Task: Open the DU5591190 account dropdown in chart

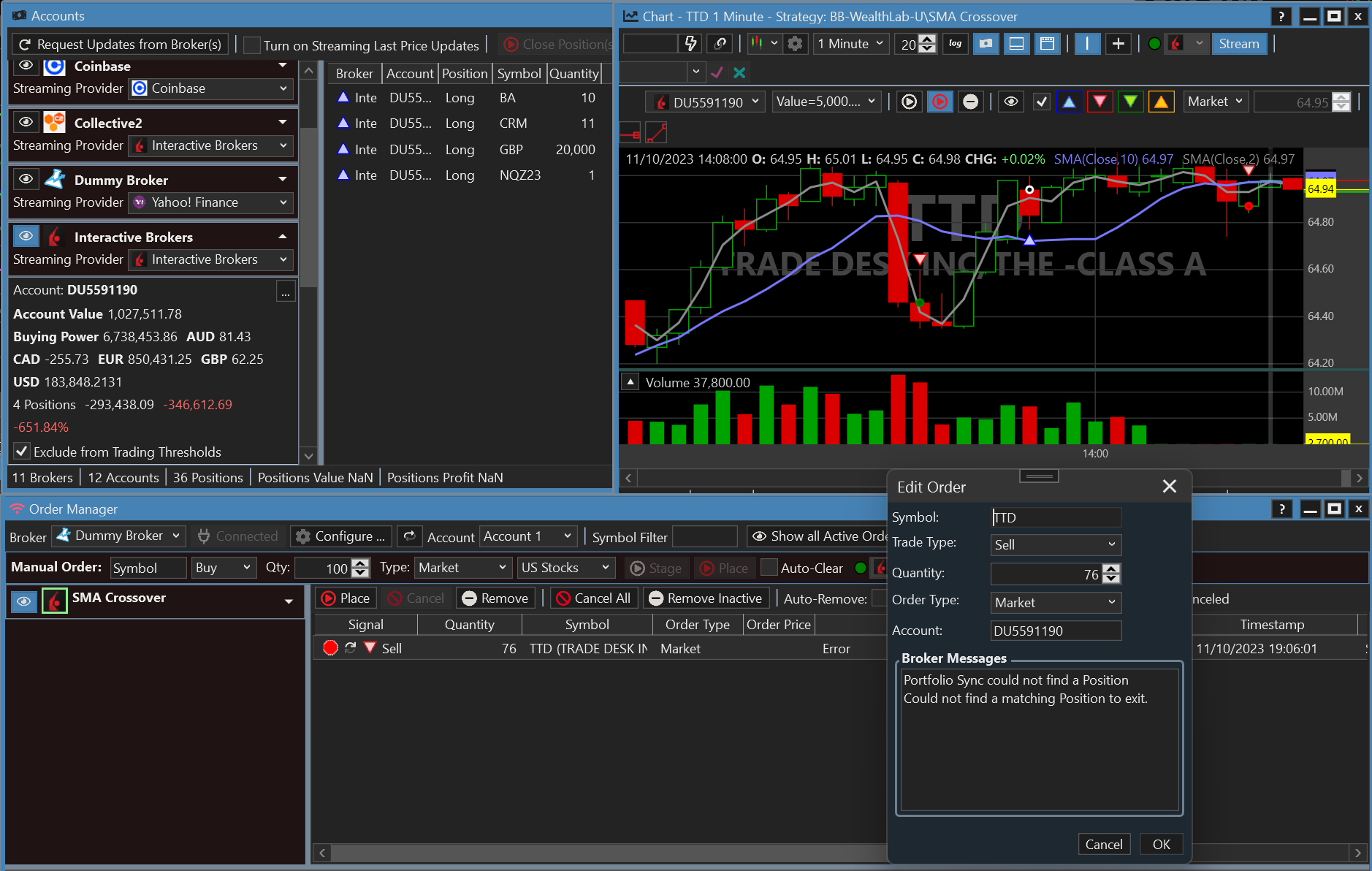Action: coord(705,102)
